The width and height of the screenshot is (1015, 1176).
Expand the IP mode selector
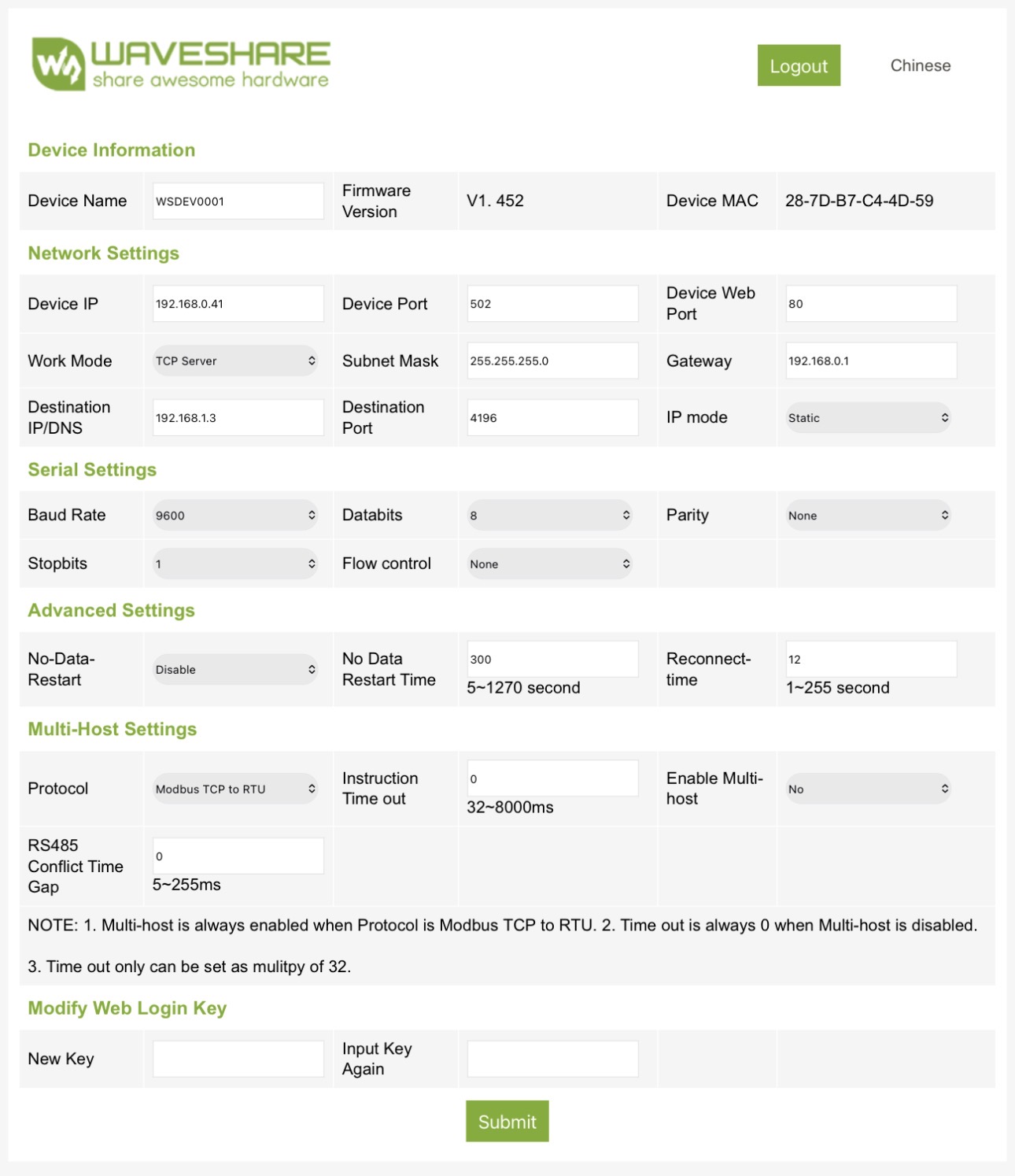(868, 417)
